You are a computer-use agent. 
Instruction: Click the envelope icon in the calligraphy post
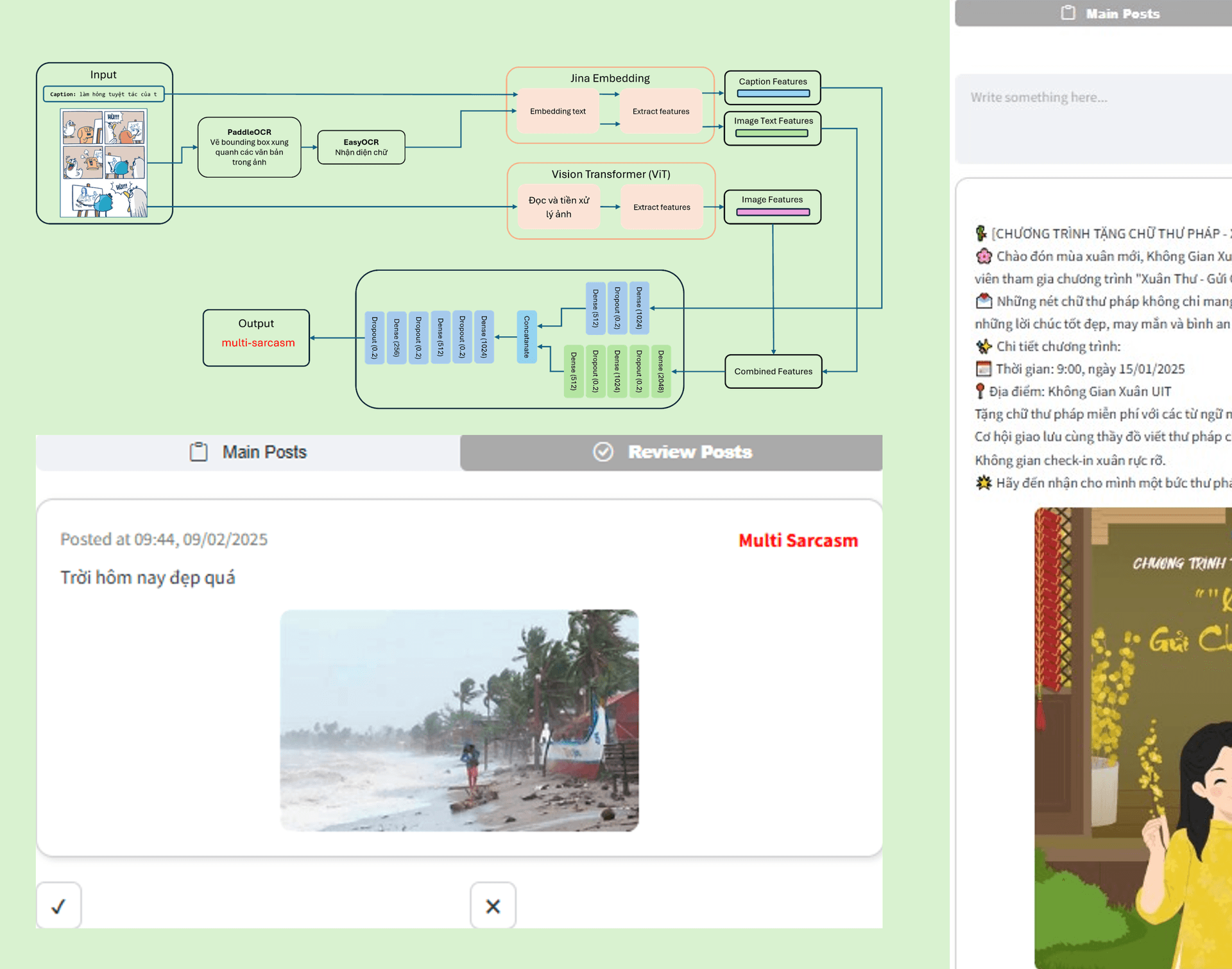point(984,301)
